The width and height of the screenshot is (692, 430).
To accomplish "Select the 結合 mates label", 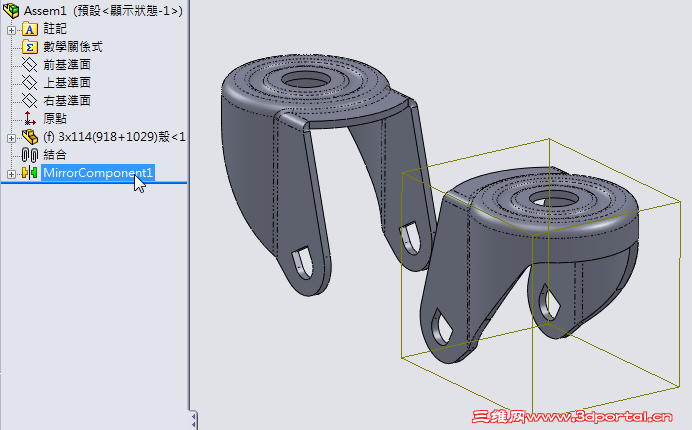I will [x=55, y=155].
